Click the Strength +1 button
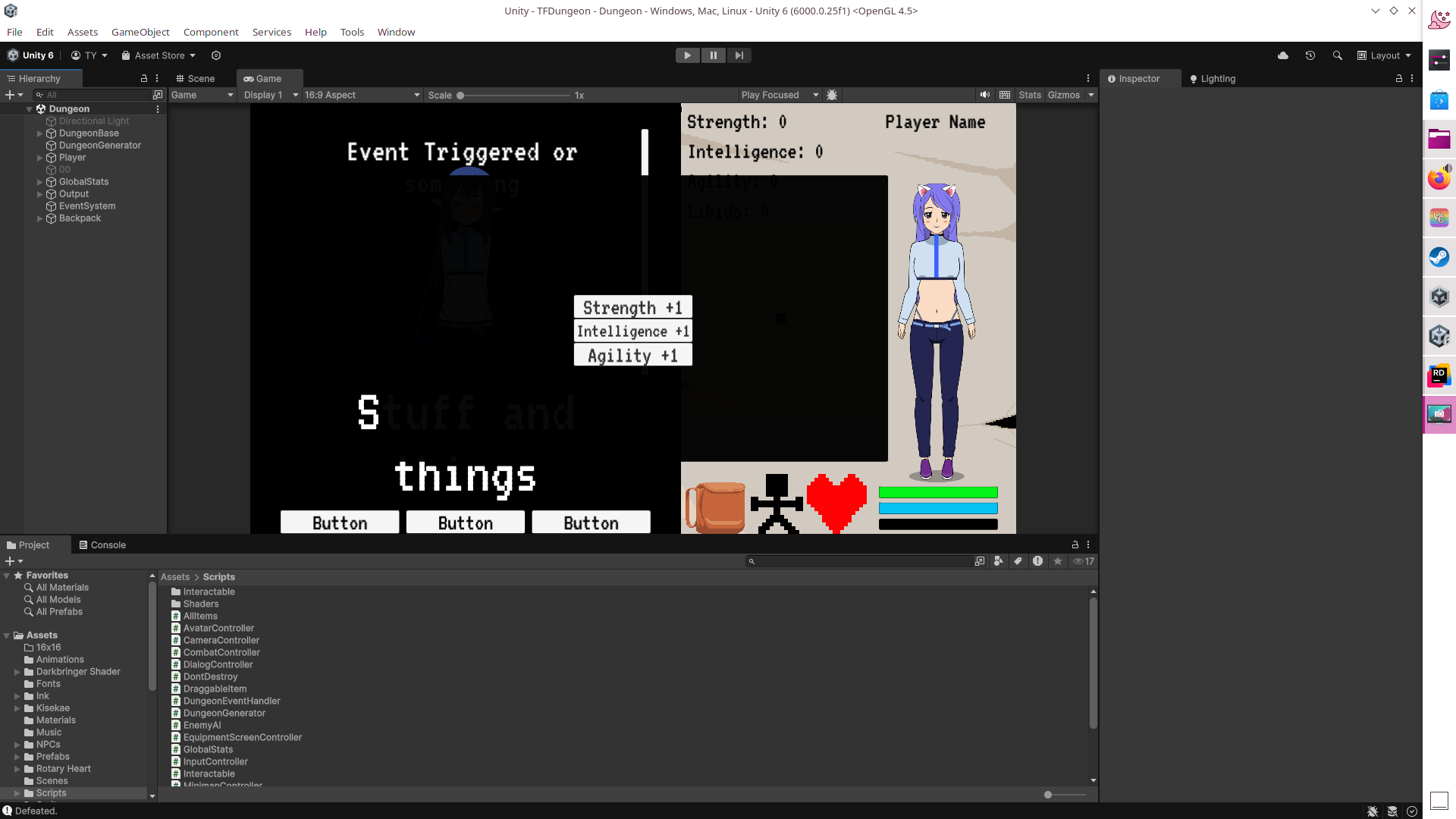The width and height of the screenshot is (1456, 819). click(x=632, y=307)
